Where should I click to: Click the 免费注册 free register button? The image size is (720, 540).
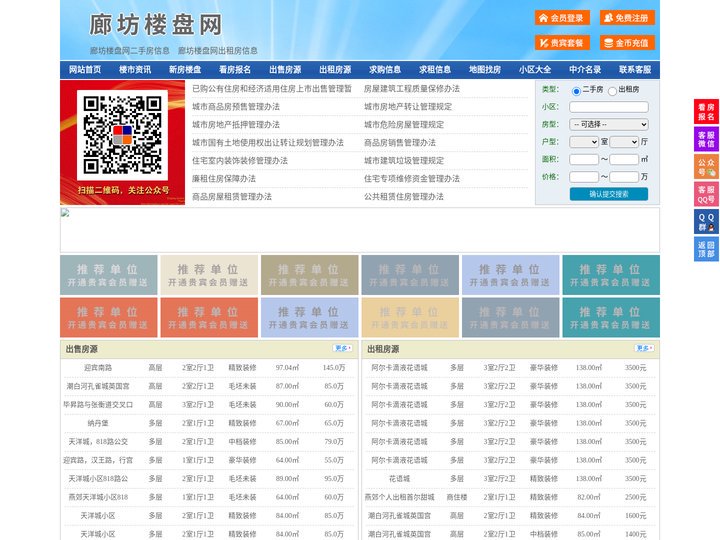click(627, 18)
